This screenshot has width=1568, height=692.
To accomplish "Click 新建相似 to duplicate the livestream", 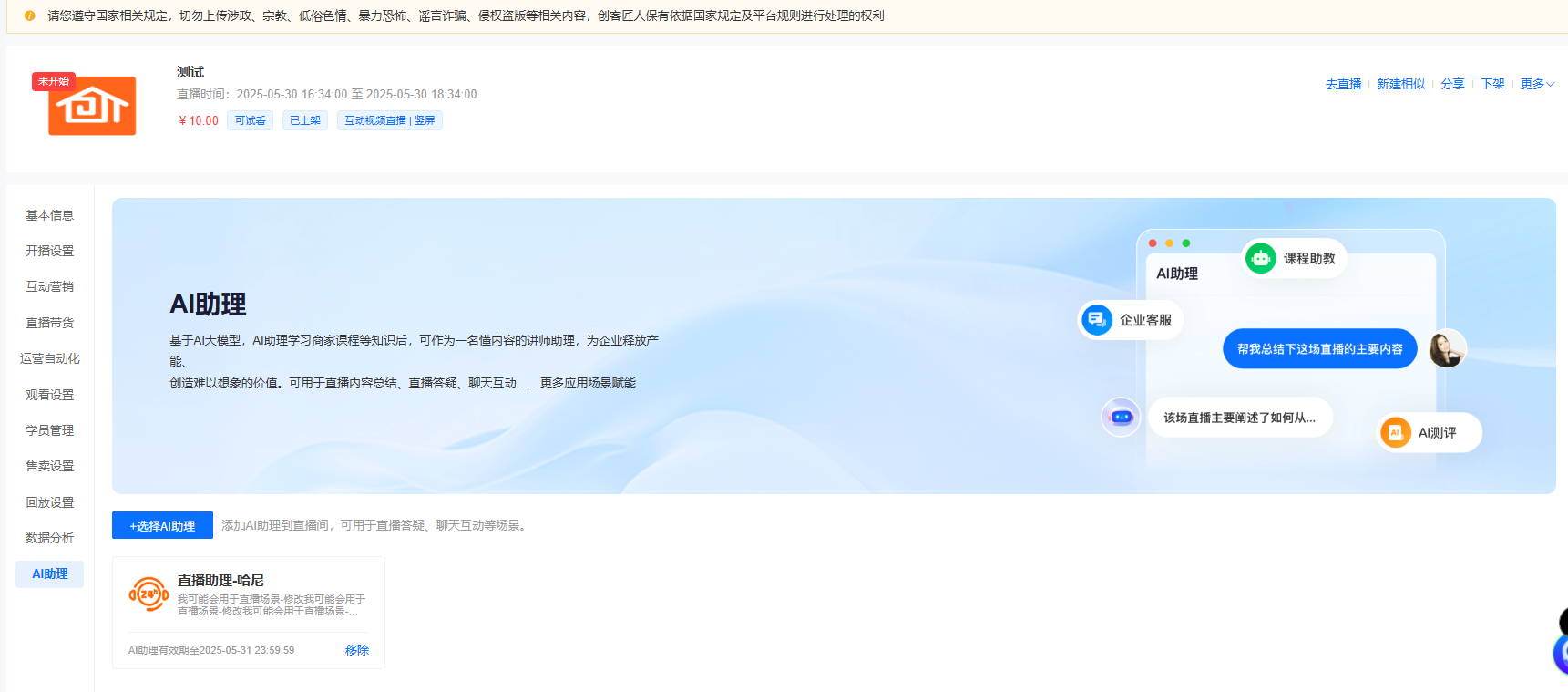I will [x=1400, y=84].
